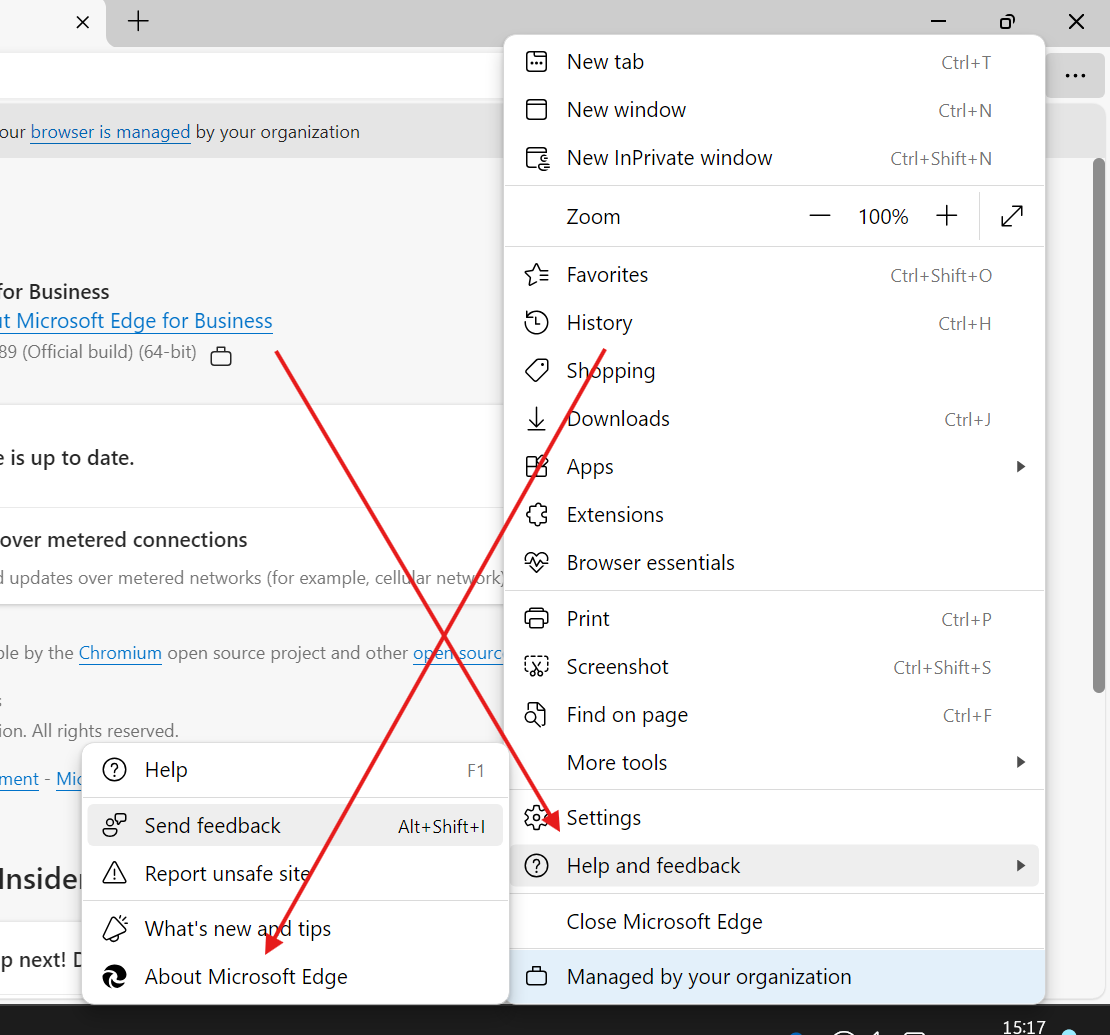Open the Shopping menu entry
Viewport: 1110px width, 1035px height.
pos(774,370)
